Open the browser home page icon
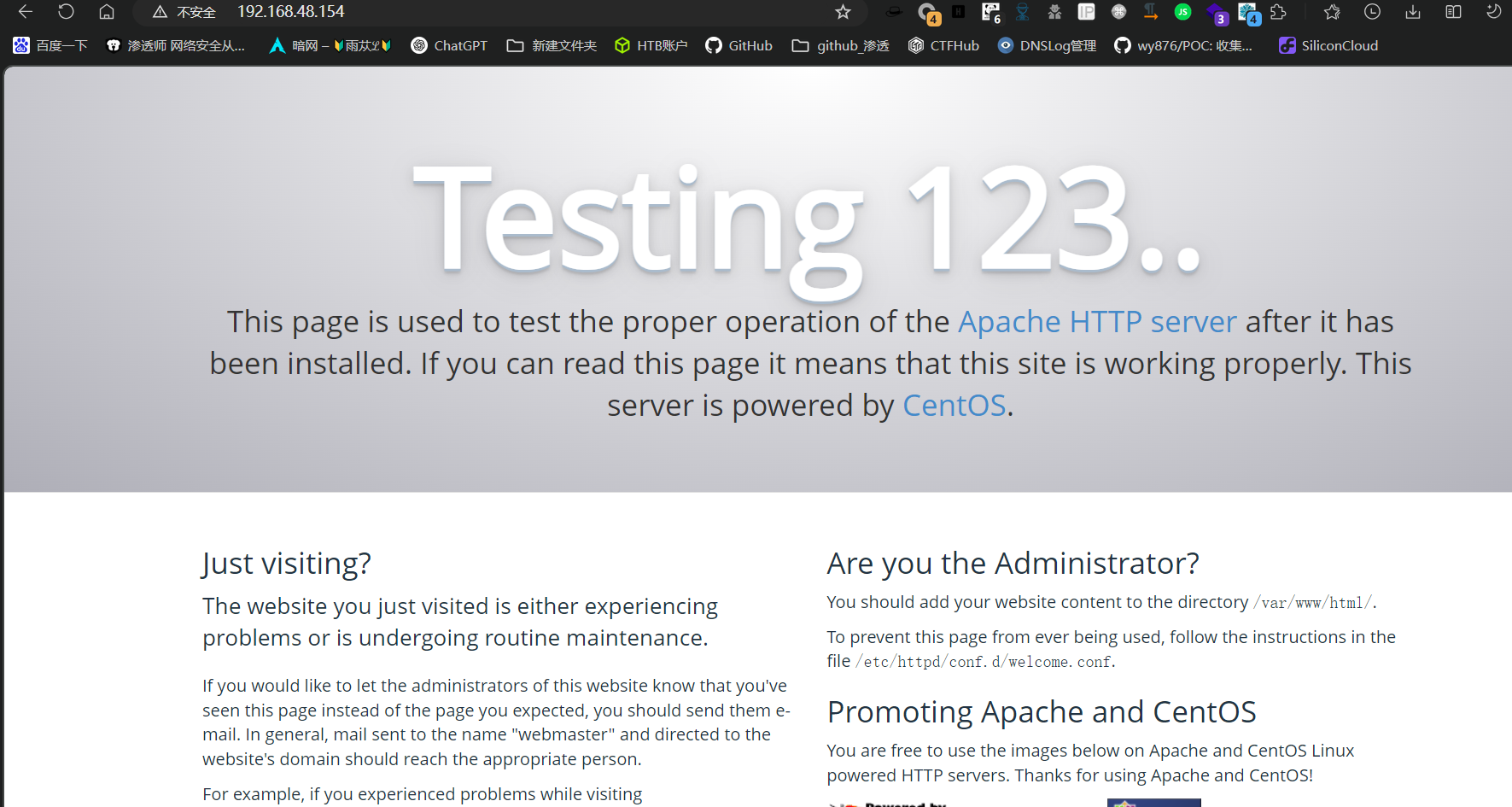Screen dimensions: 1512x807 [x=107, y=12]
